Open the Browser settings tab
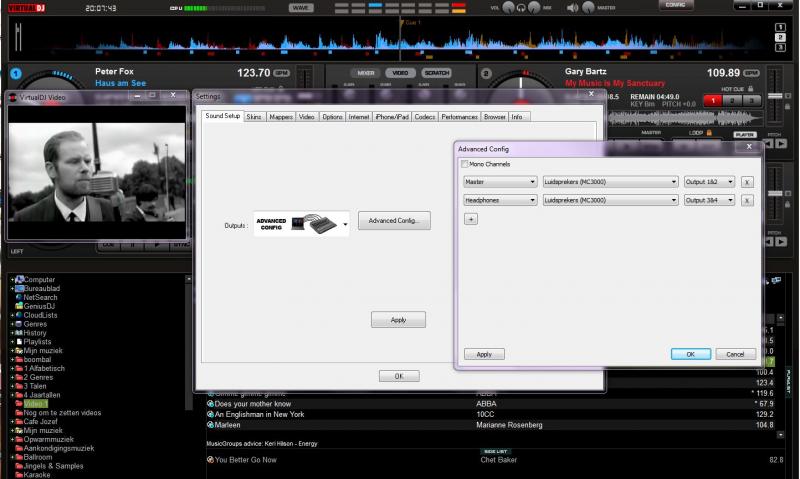 (494, 117)
